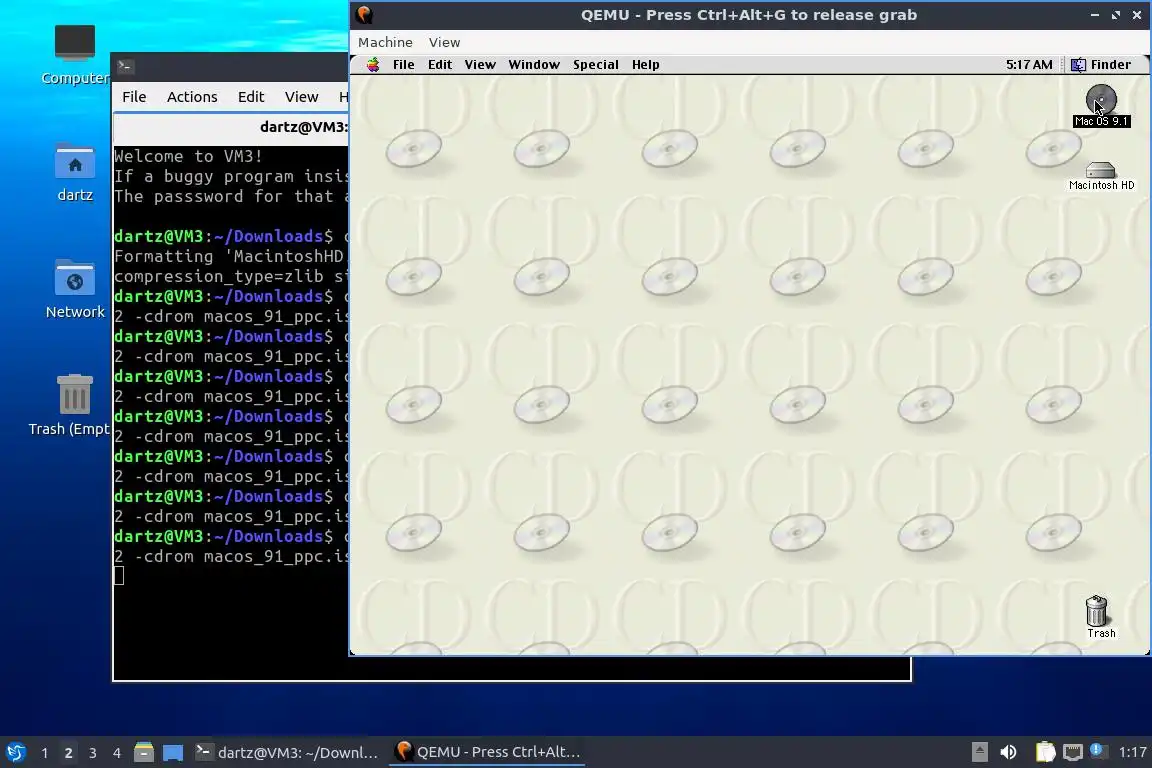Click the 'Welcome to VM3!' terminal line

pos(188,157)
